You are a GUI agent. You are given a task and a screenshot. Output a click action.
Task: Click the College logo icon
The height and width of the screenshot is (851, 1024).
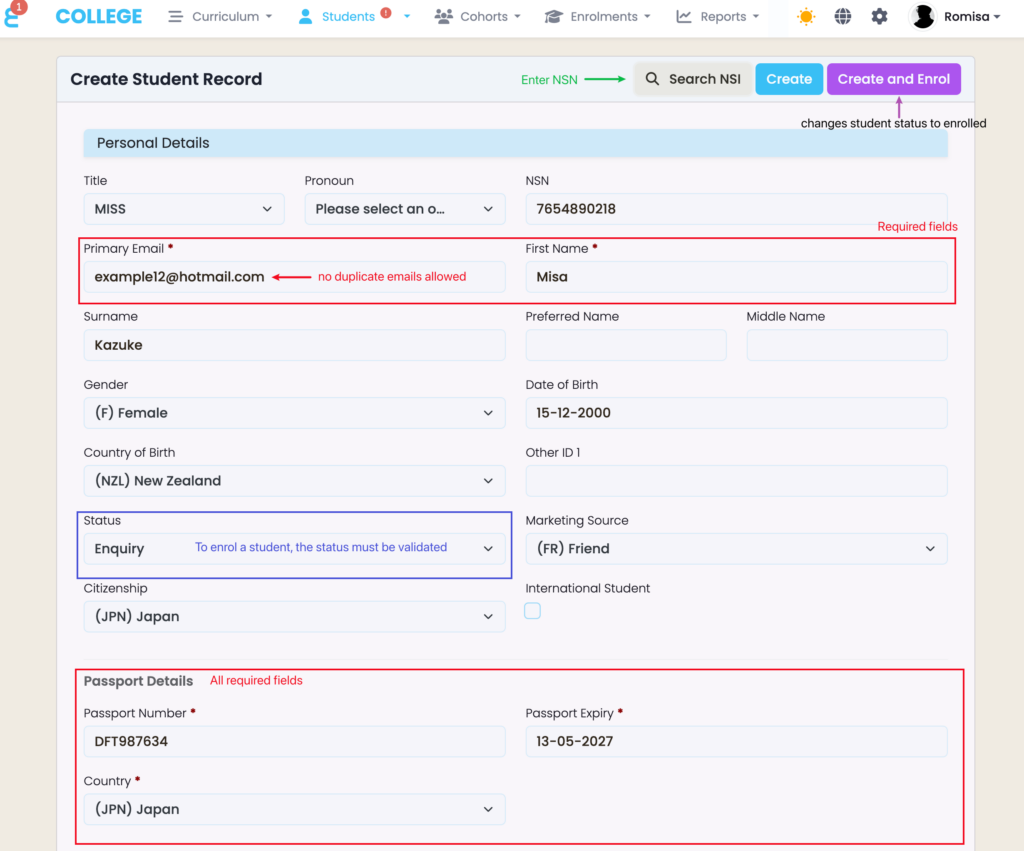(14, 16)
